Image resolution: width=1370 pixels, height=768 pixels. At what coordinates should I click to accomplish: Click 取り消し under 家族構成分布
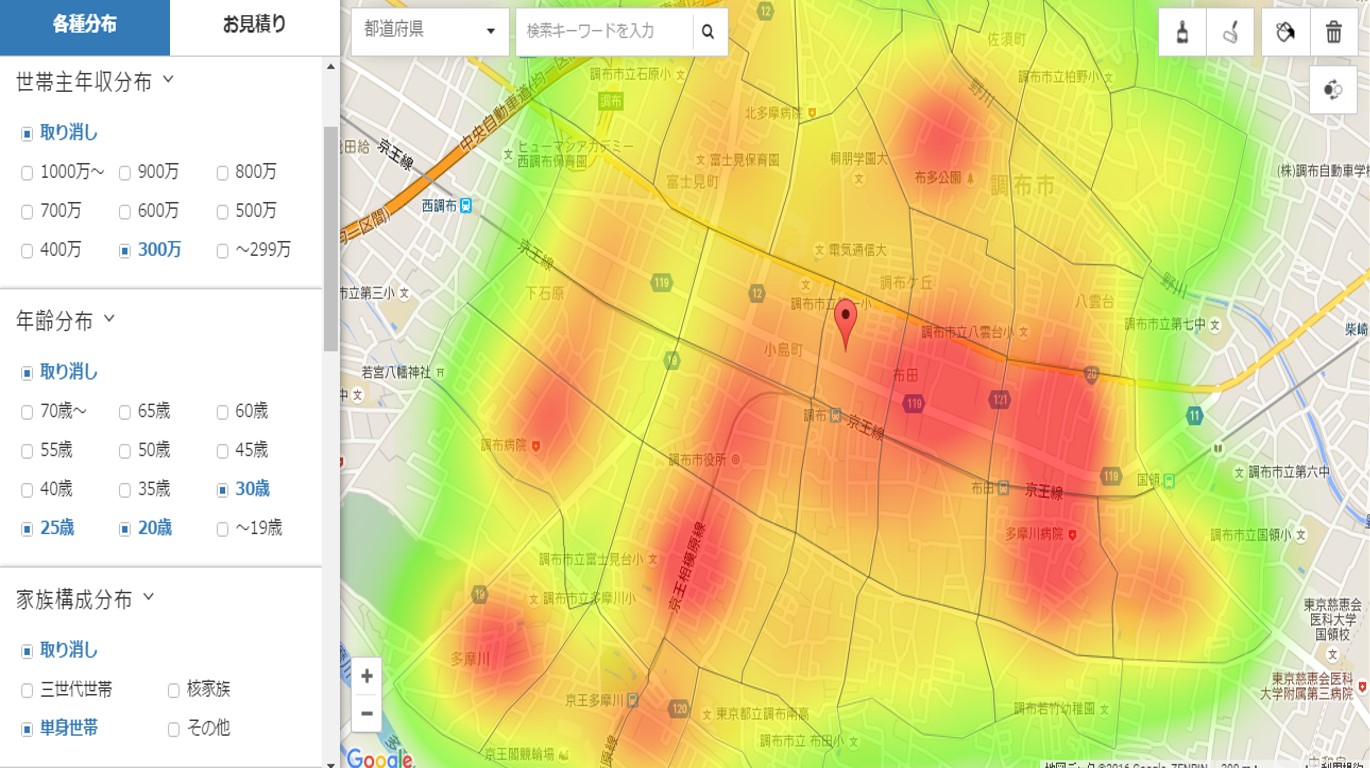click(69, 650)
